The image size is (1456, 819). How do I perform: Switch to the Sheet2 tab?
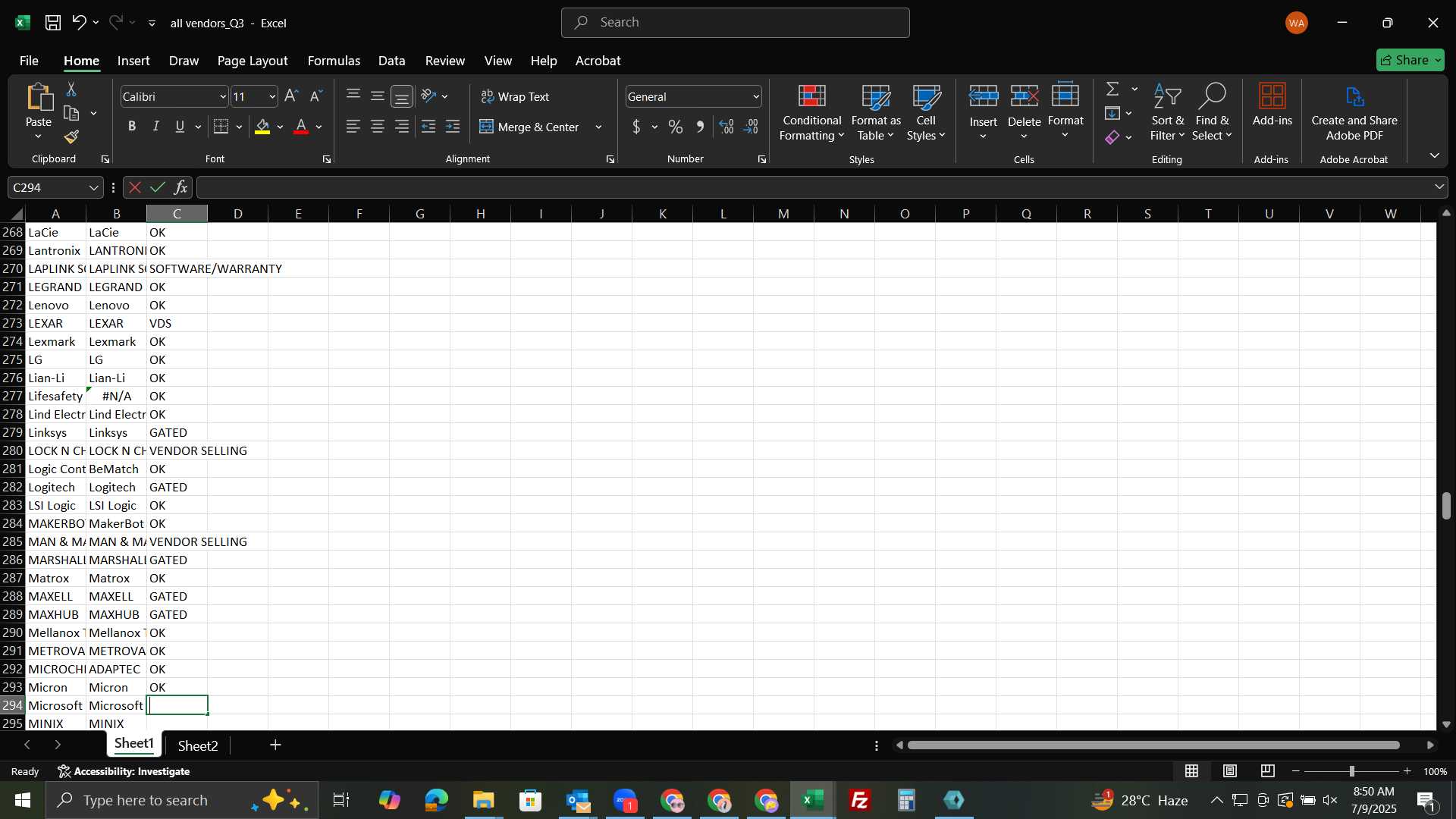198,745
